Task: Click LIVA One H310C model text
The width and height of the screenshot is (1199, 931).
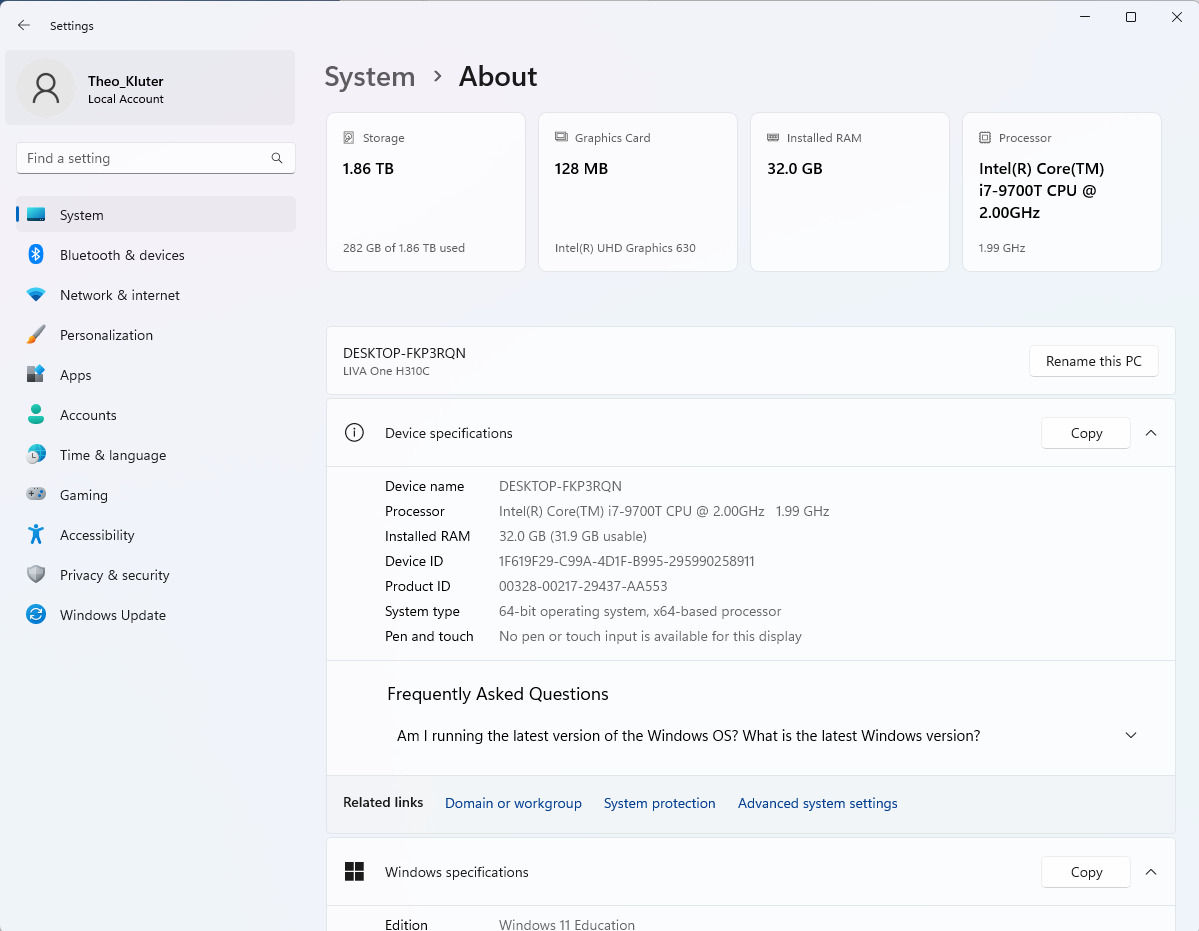Action: 386,371
